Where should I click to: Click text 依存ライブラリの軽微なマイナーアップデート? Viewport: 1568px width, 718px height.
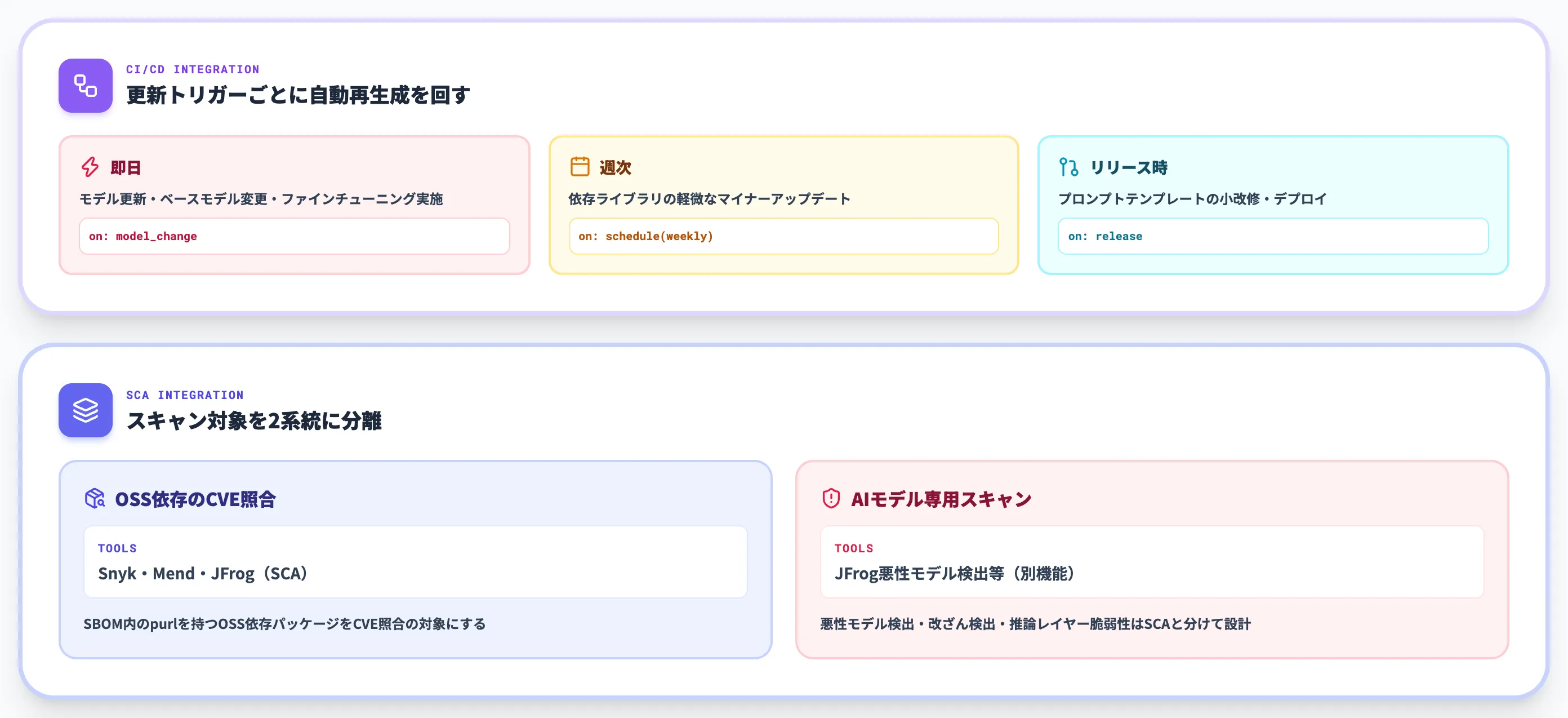[x=710, y=199]
